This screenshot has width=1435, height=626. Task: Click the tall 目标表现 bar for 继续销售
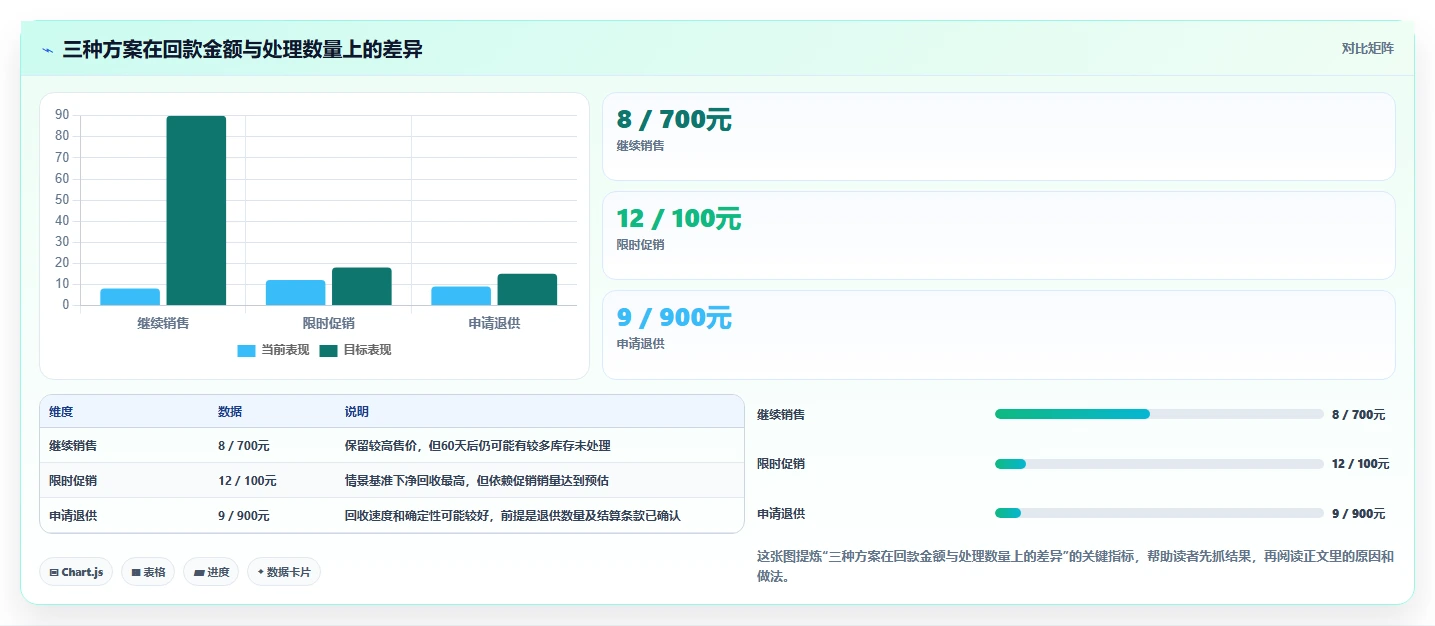[x=196, y=210]
